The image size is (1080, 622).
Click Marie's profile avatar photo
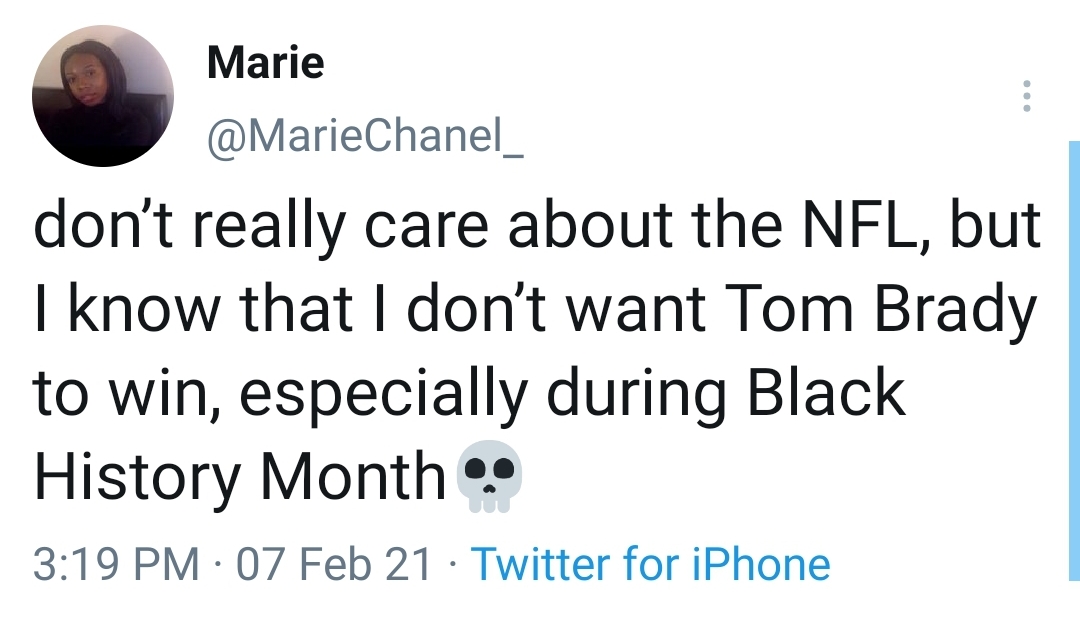103,96
